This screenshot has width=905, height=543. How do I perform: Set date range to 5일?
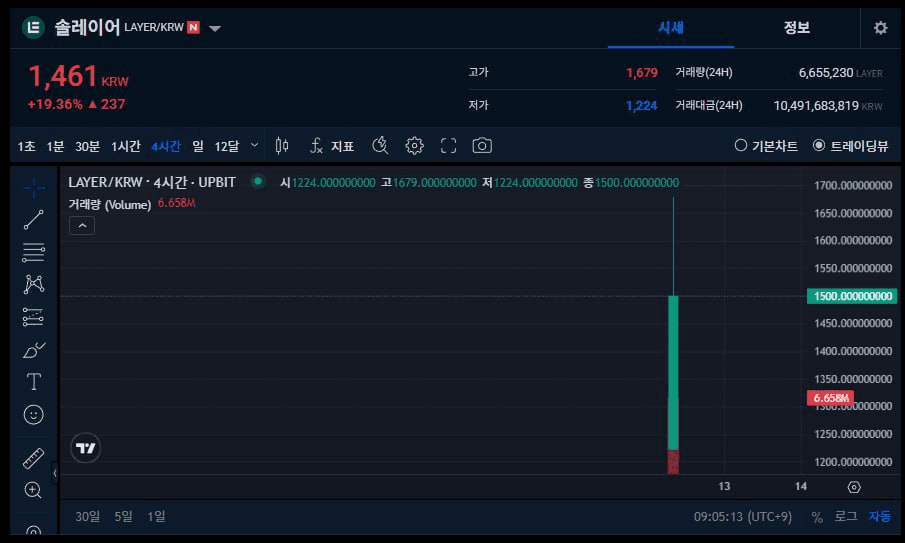pyautogui.click(x=124, y=516)
